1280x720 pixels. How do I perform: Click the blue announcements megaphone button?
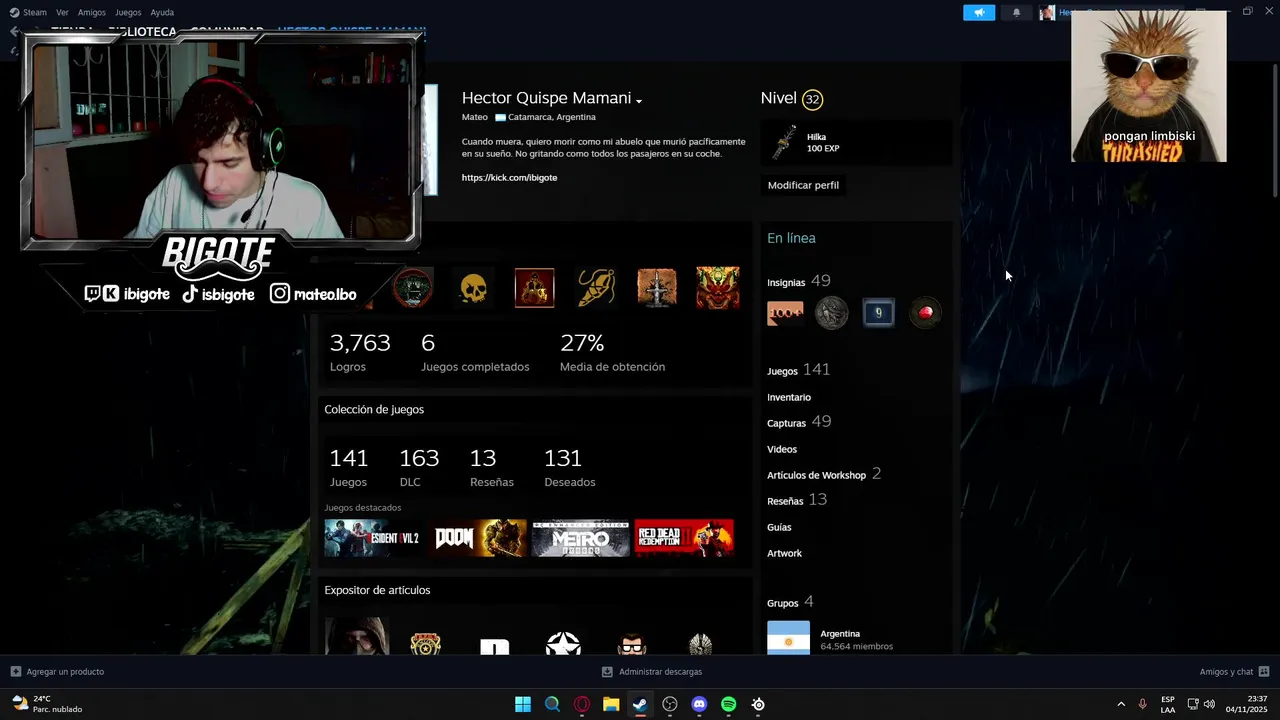[x=979, y=12]
